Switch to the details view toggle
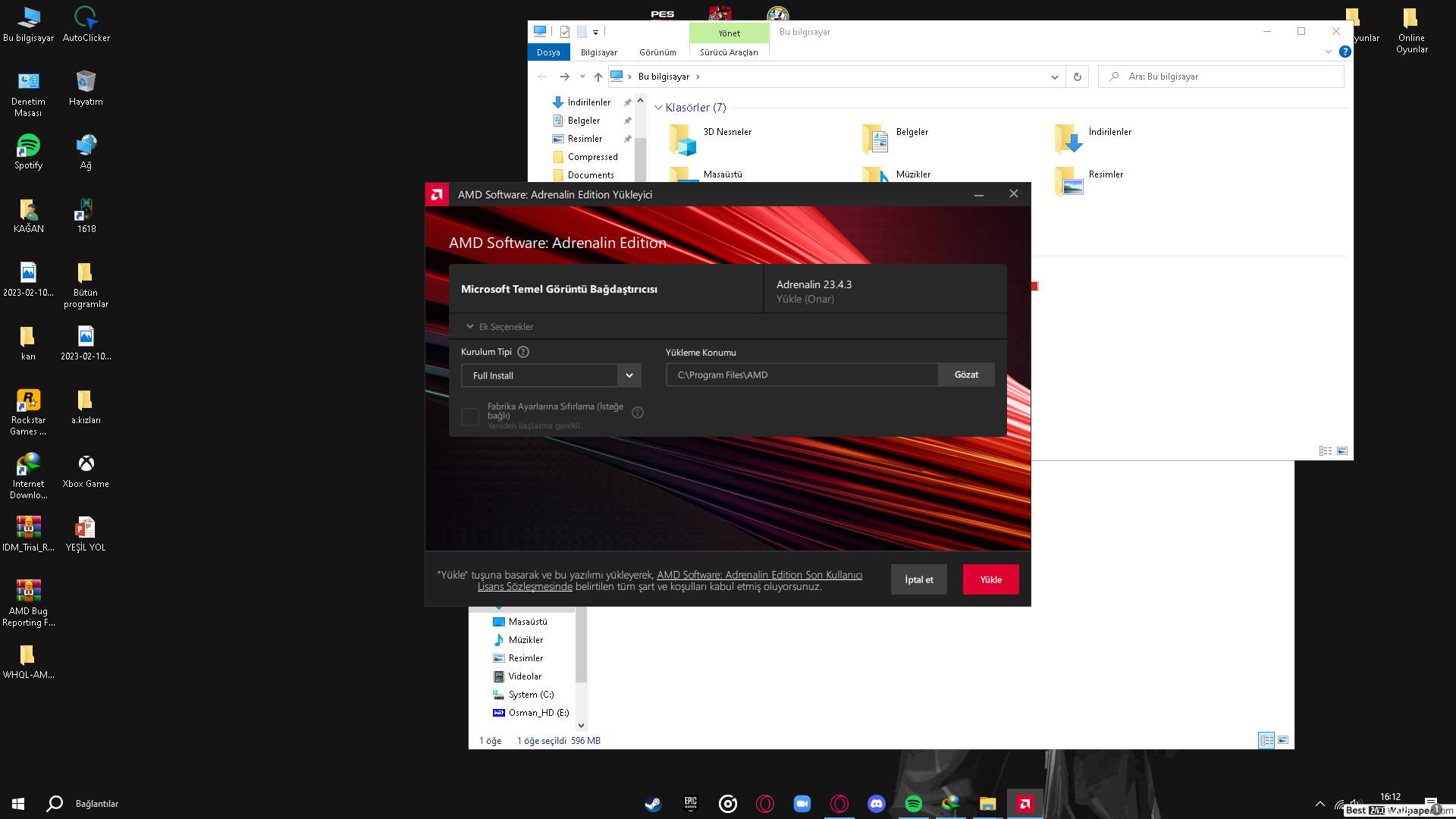1456x819 pixels. pos(1325,450)
